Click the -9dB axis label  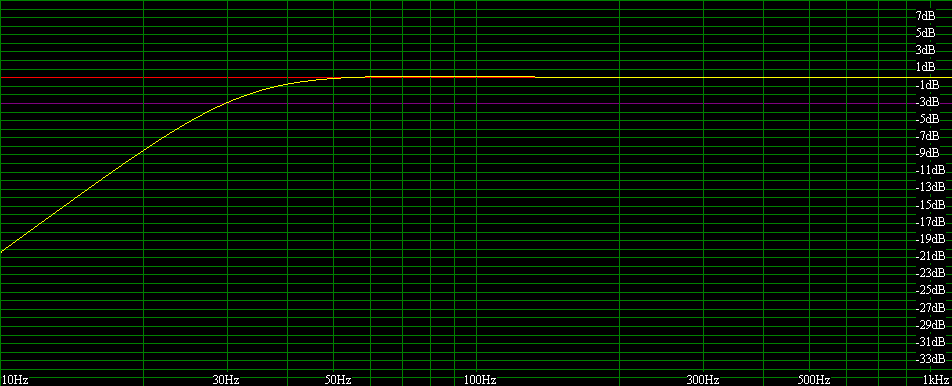click(x=926, y=152)
